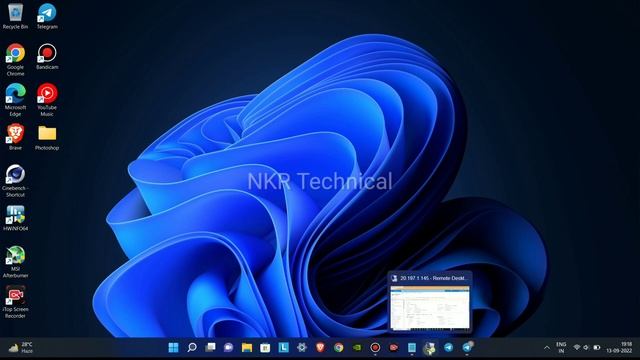Click the iTop Screen Recorder desktop icon
The height and width of the screenshot is (360, 640).
coord(16,302)
